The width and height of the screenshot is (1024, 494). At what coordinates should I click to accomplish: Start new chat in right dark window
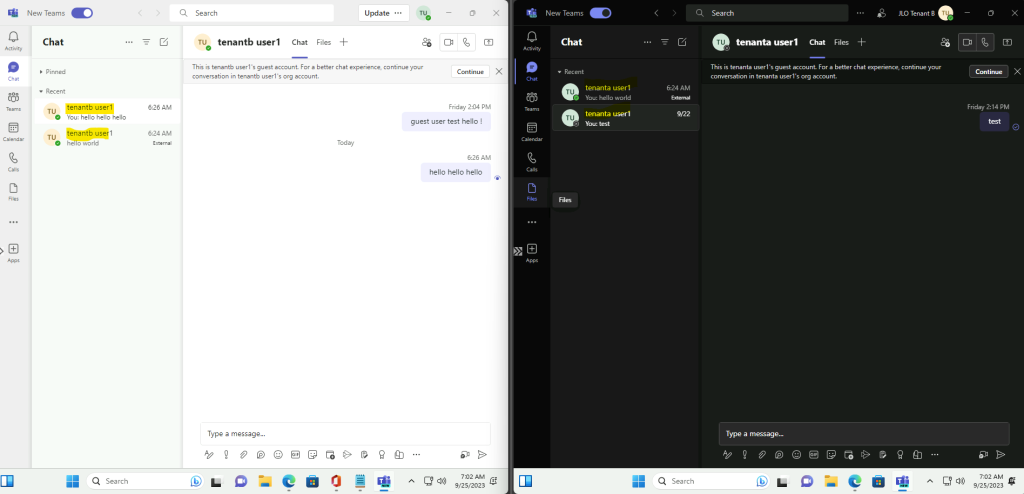(x=682, y=42)
